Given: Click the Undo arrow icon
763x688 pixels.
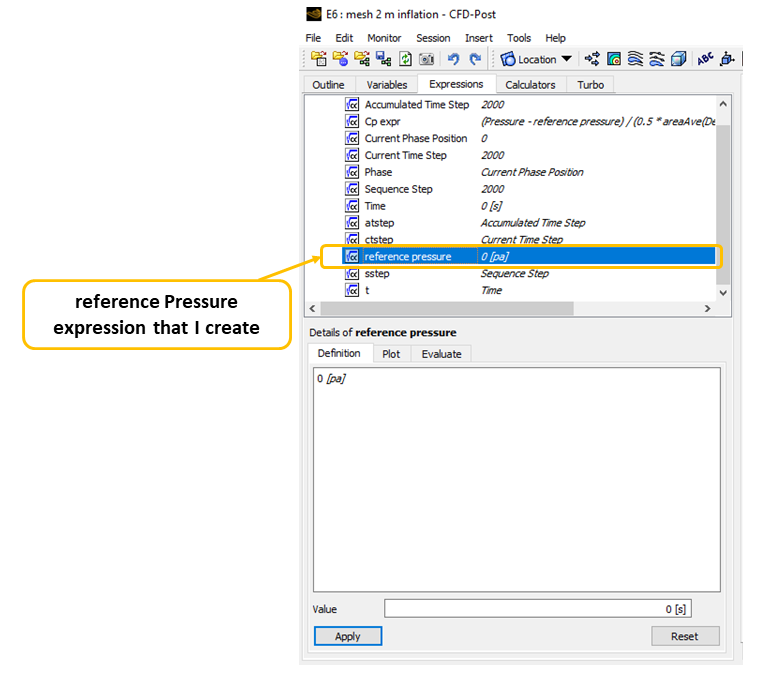Looking at the screenshot, I should pyautogui.click(x=453, y=59).
